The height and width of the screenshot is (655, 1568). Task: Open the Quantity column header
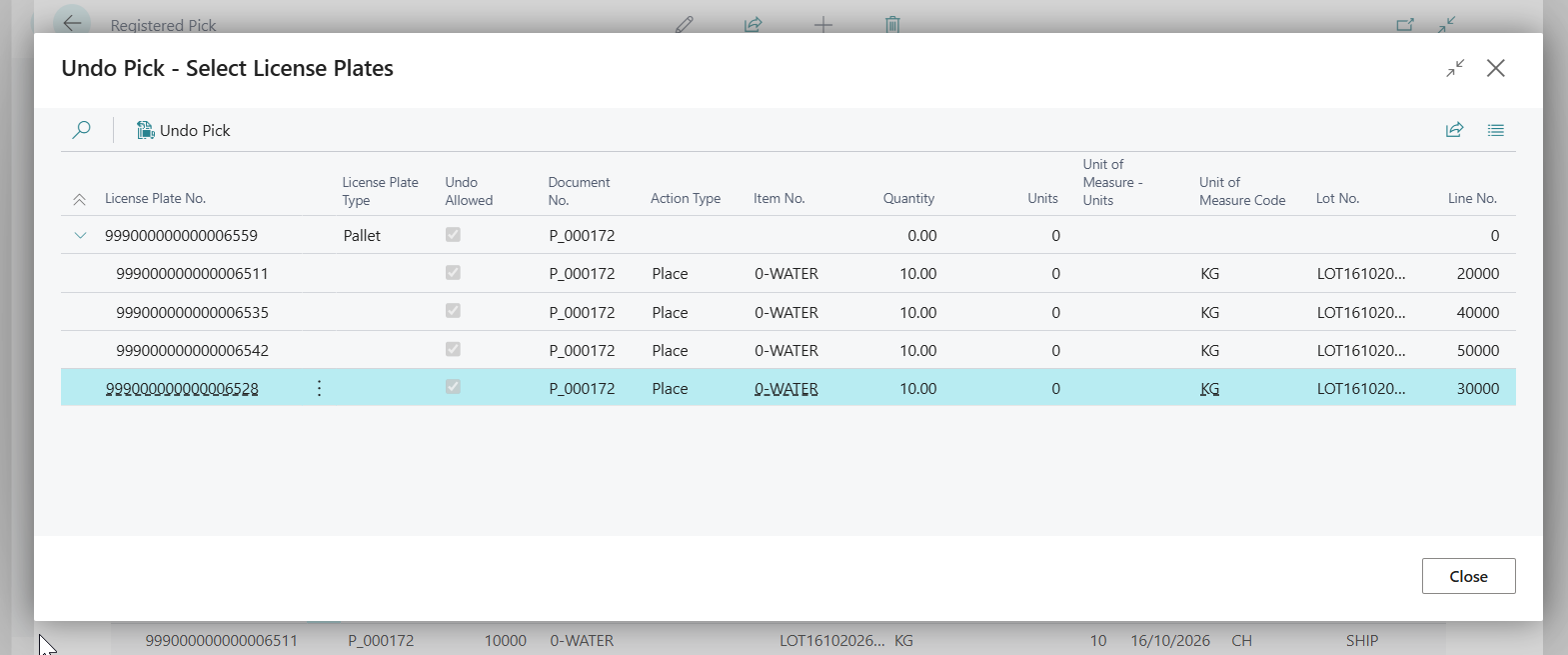click(x=908, y=198)
